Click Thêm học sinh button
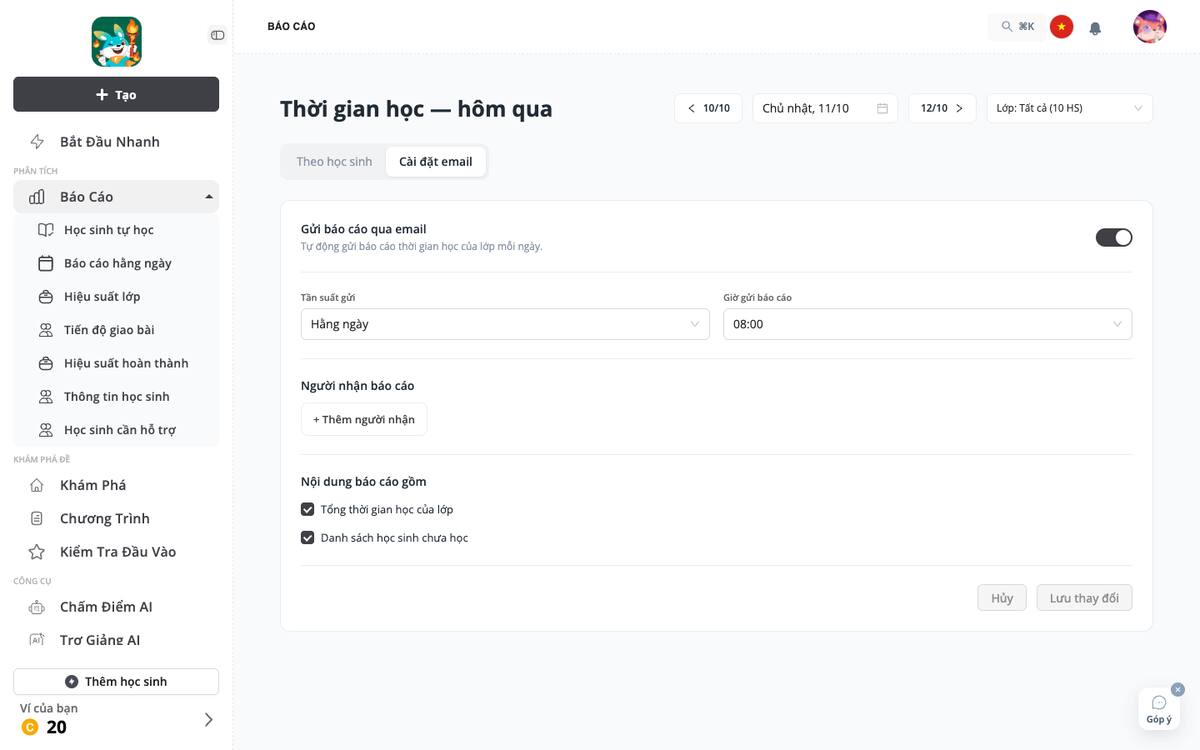Image resolution: width=1200 pixels, height=750 pixels. (x=116, y=681)
